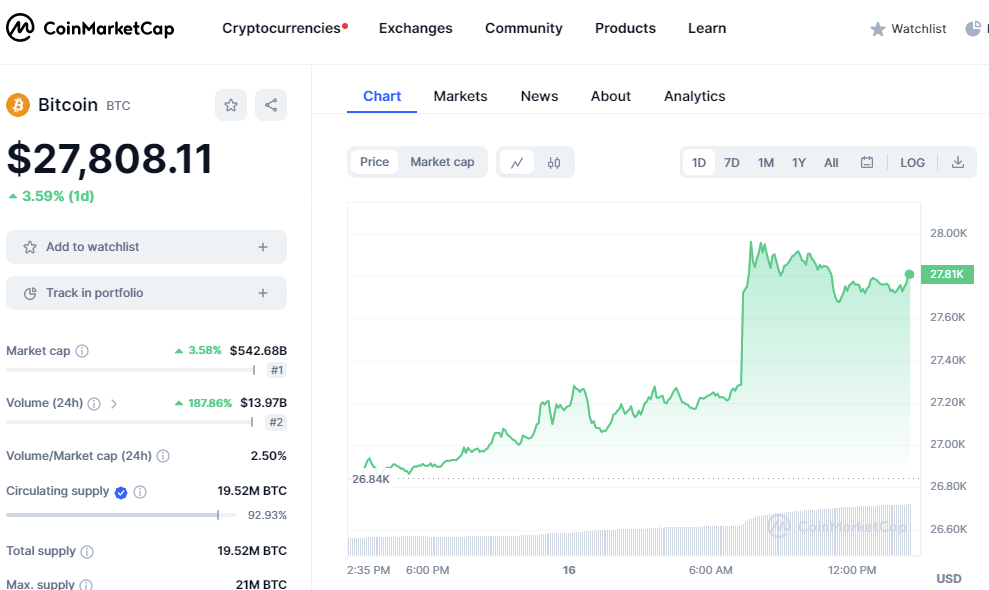
Task: Click the Circulating supply progress bar
Action: tap(121, 515)
